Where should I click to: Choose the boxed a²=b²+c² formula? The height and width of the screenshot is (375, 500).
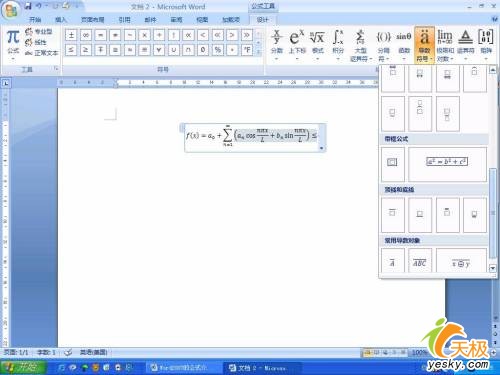tap(447, 164)
